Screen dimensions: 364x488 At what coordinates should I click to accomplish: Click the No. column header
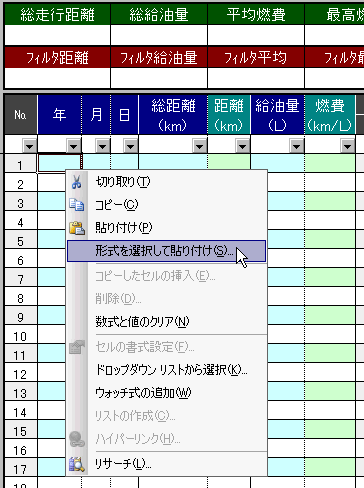(20, 115)
